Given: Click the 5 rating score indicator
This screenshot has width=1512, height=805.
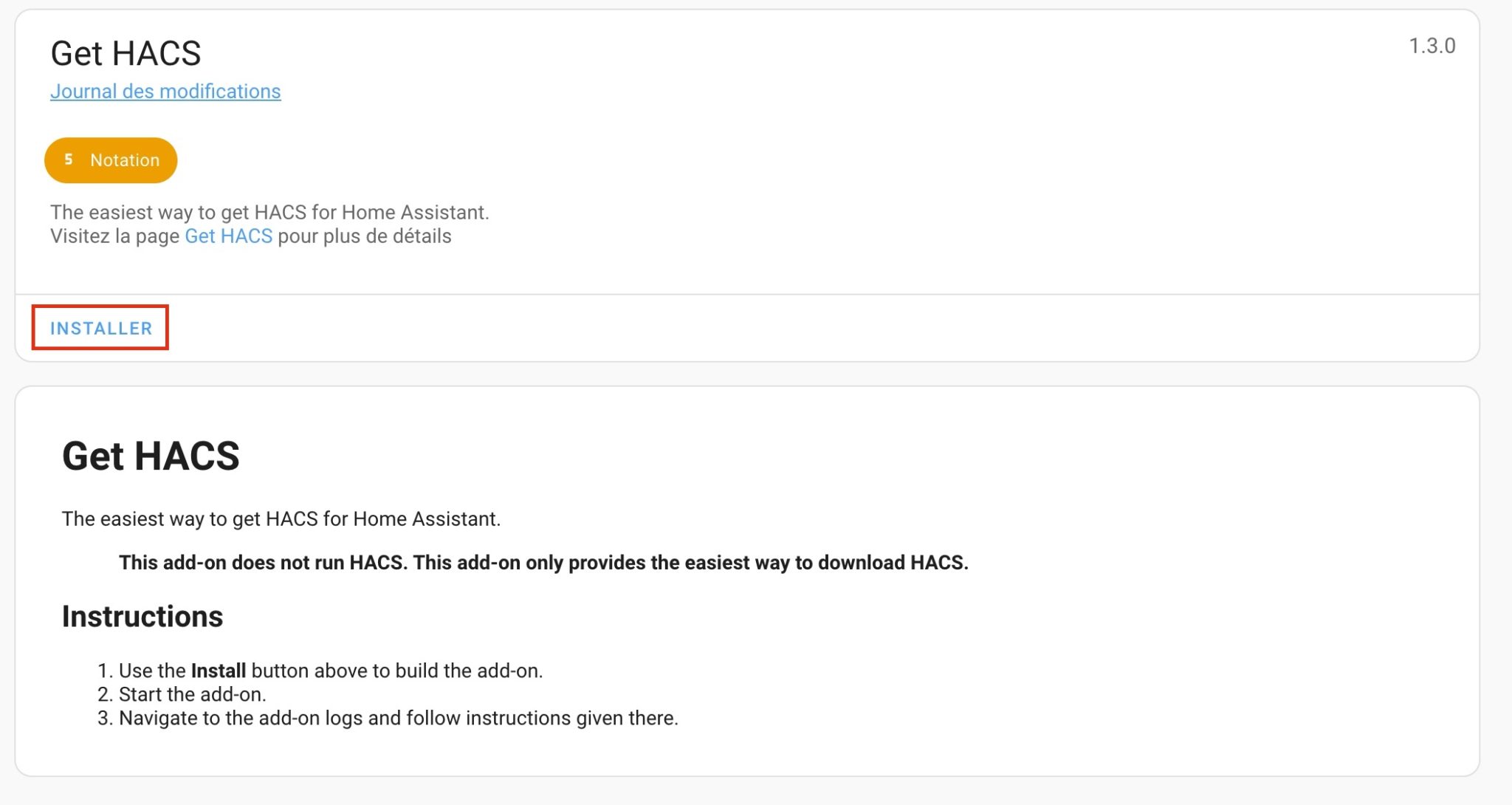Looking at the screenshot, I should pyautogui.click(x=69, y=160).
